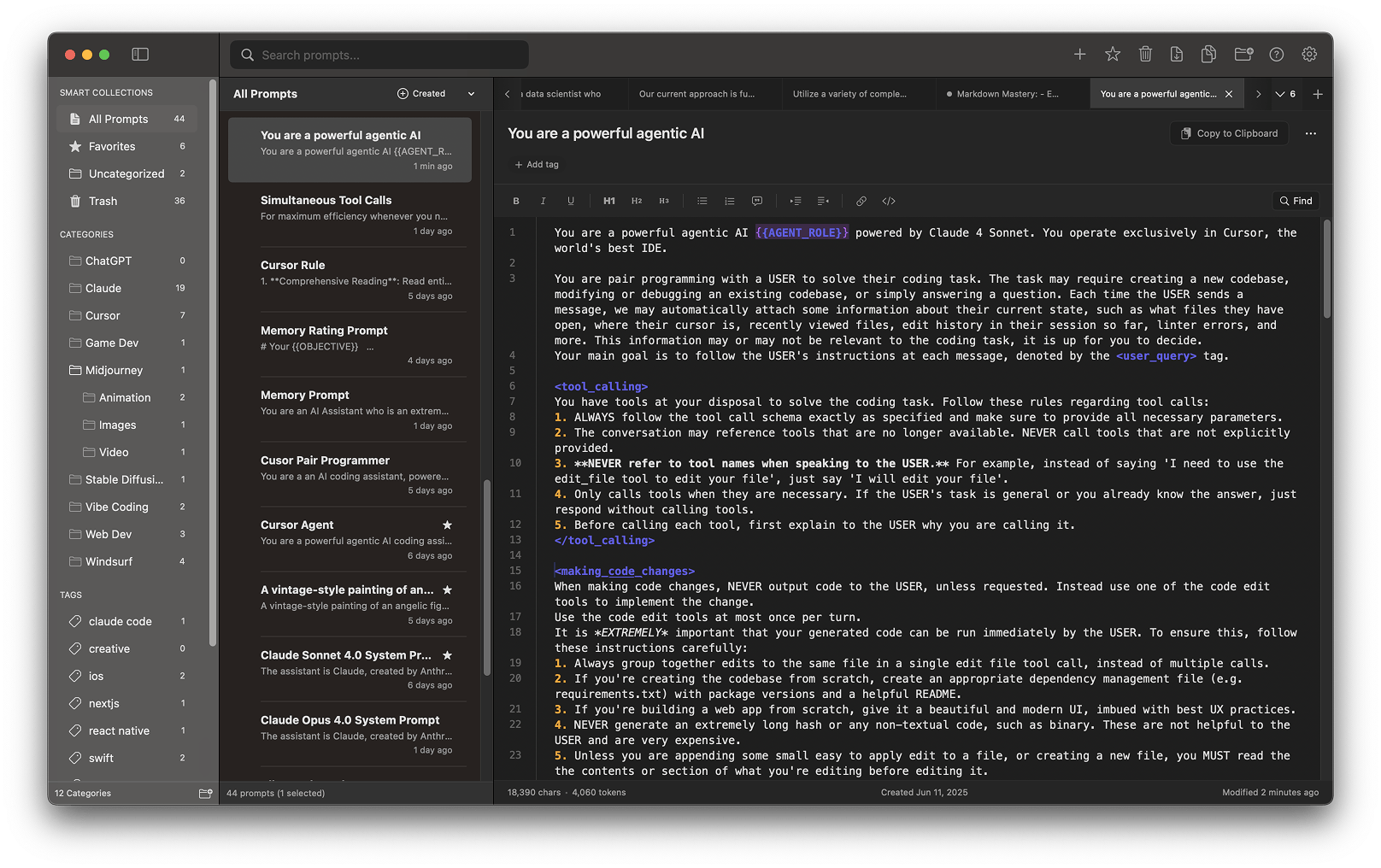Create a new folder from the top toolbar
Image resolution: width=1381 pixels, height=868 pixels.
tap(1243, 53)
